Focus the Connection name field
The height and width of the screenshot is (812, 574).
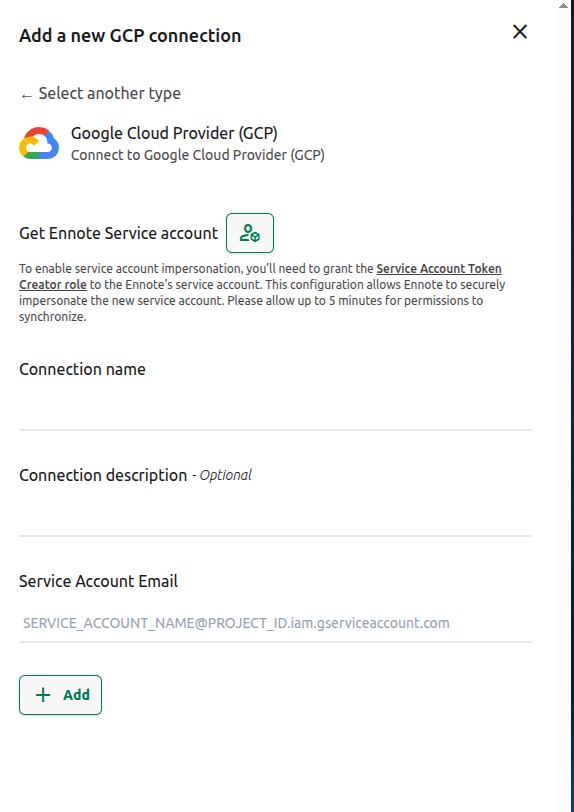(x=275, y=409)
